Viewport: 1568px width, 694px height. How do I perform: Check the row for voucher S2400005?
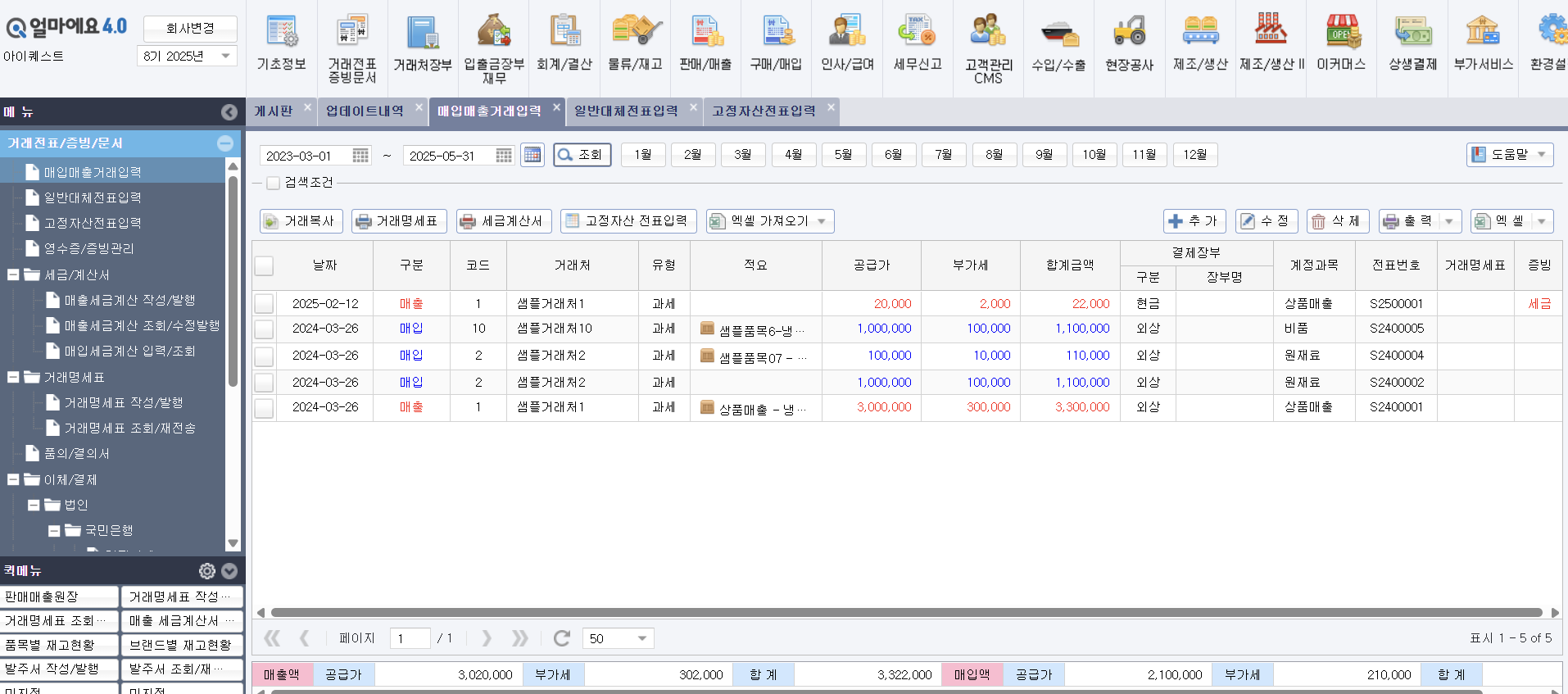point(264,329)
